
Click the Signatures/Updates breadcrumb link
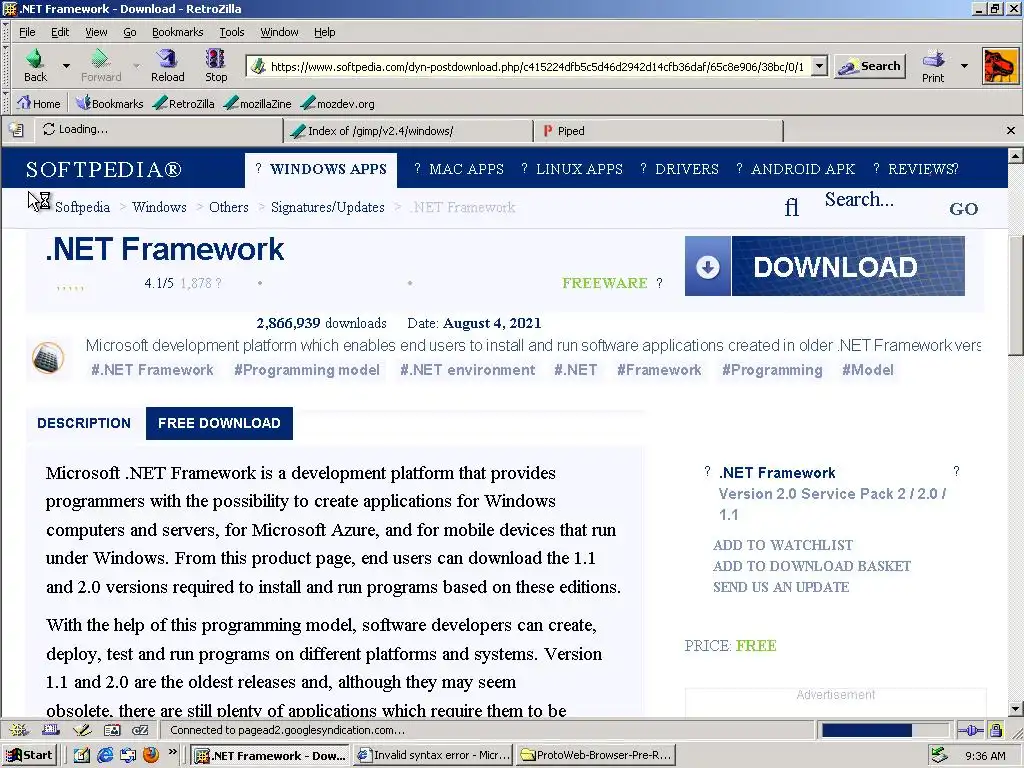pos(328,207)
